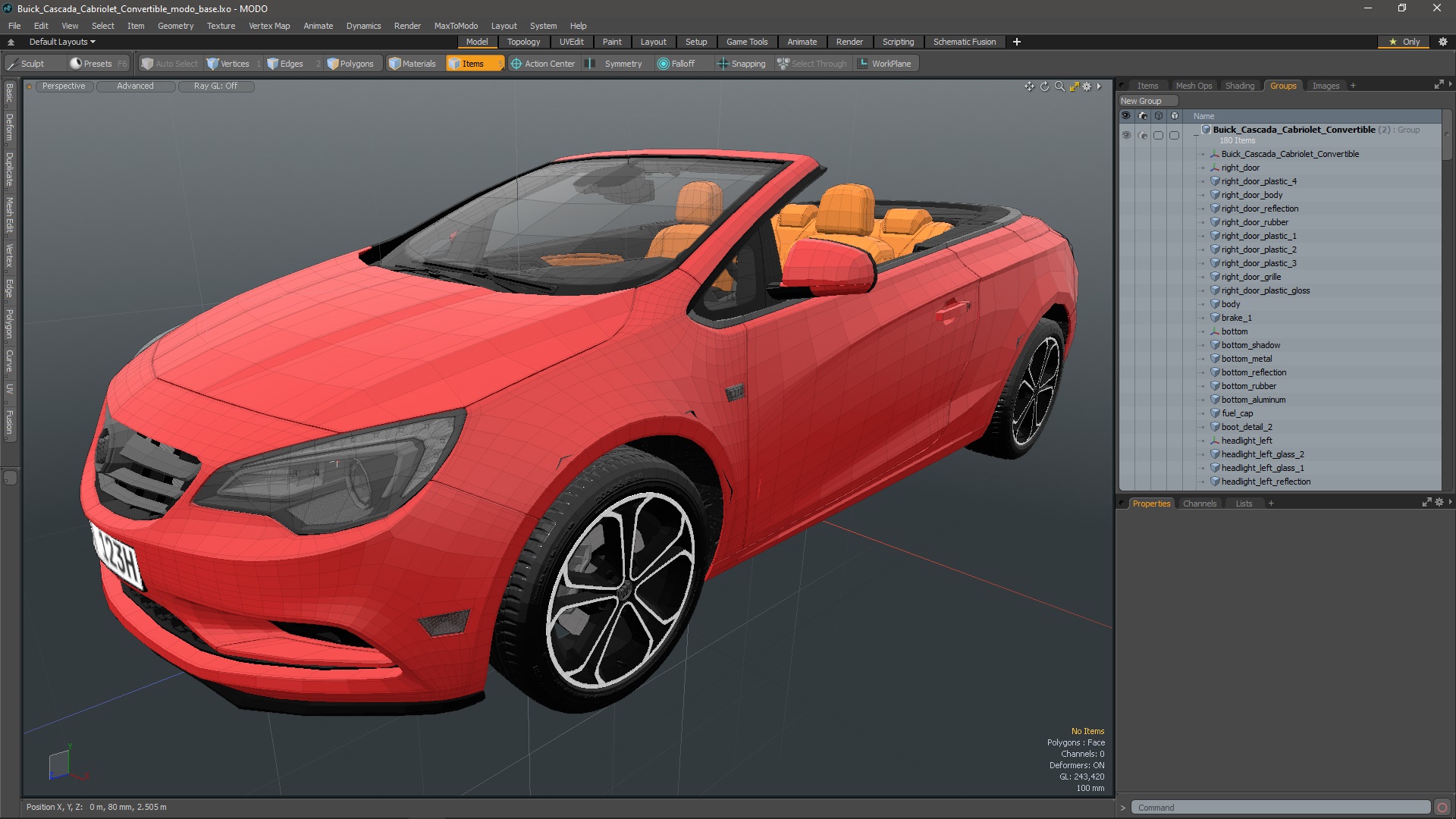Switch to the Channels tab
Viewport: 1456px width, 819px height.
coord(1199,504)
